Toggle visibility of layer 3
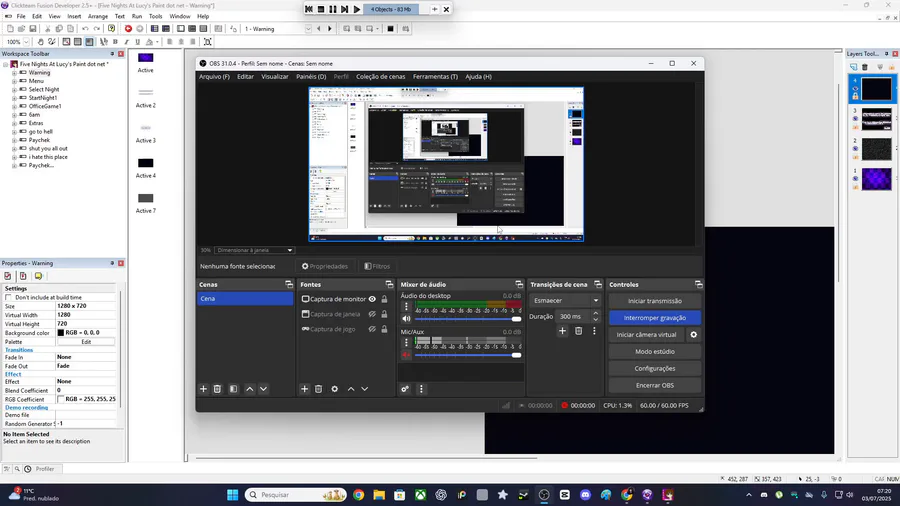 [x=855, y=119]
